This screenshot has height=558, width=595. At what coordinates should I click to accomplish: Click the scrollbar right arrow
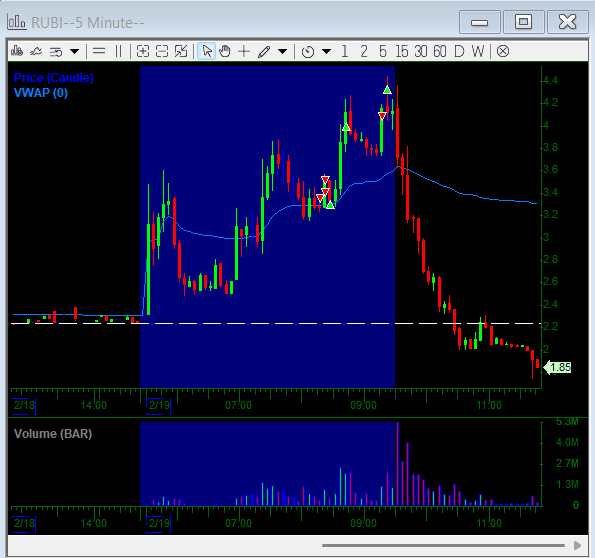pos(578,545)
